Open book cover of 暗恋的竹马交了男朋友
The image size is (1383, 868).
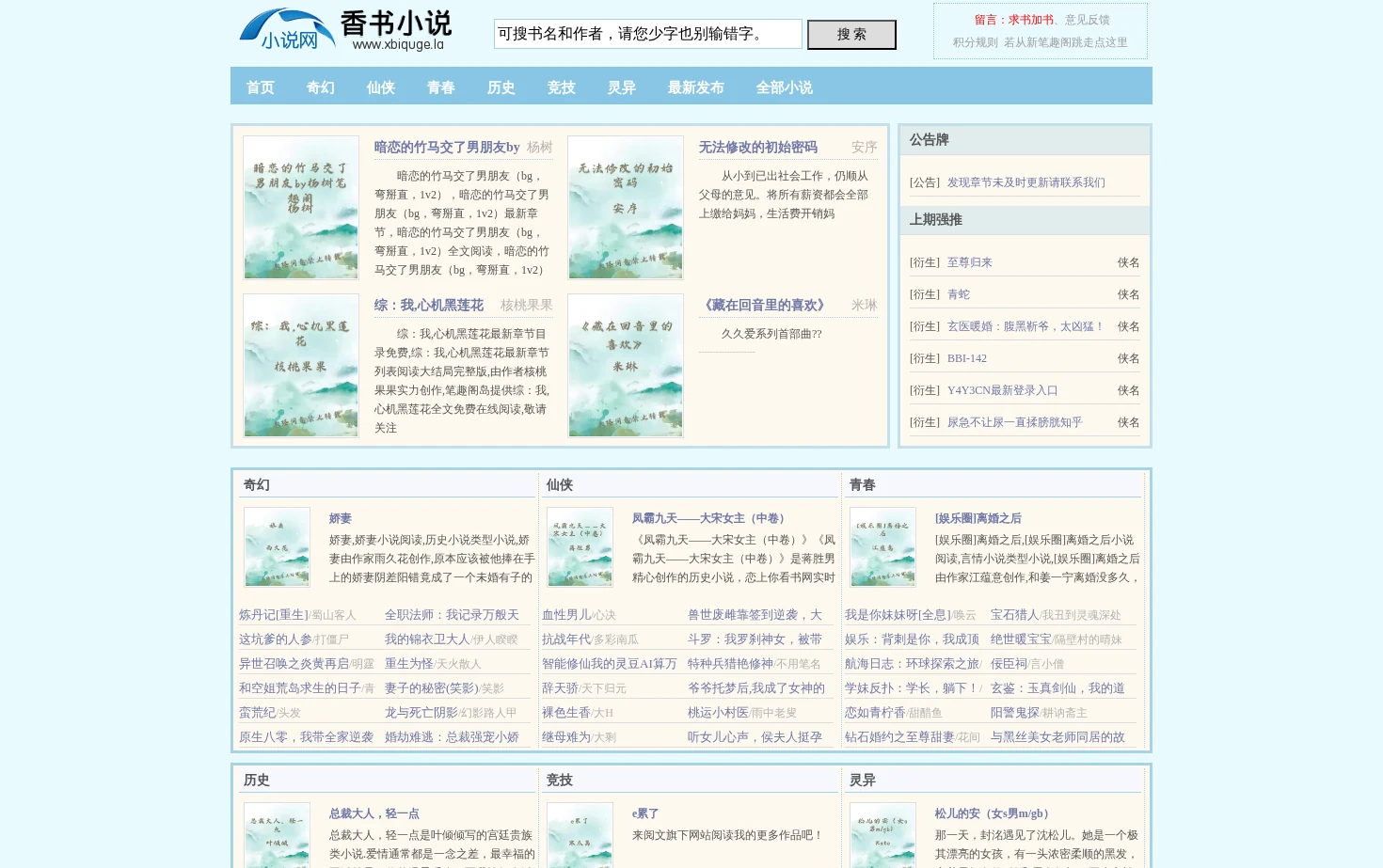[301, 208]
